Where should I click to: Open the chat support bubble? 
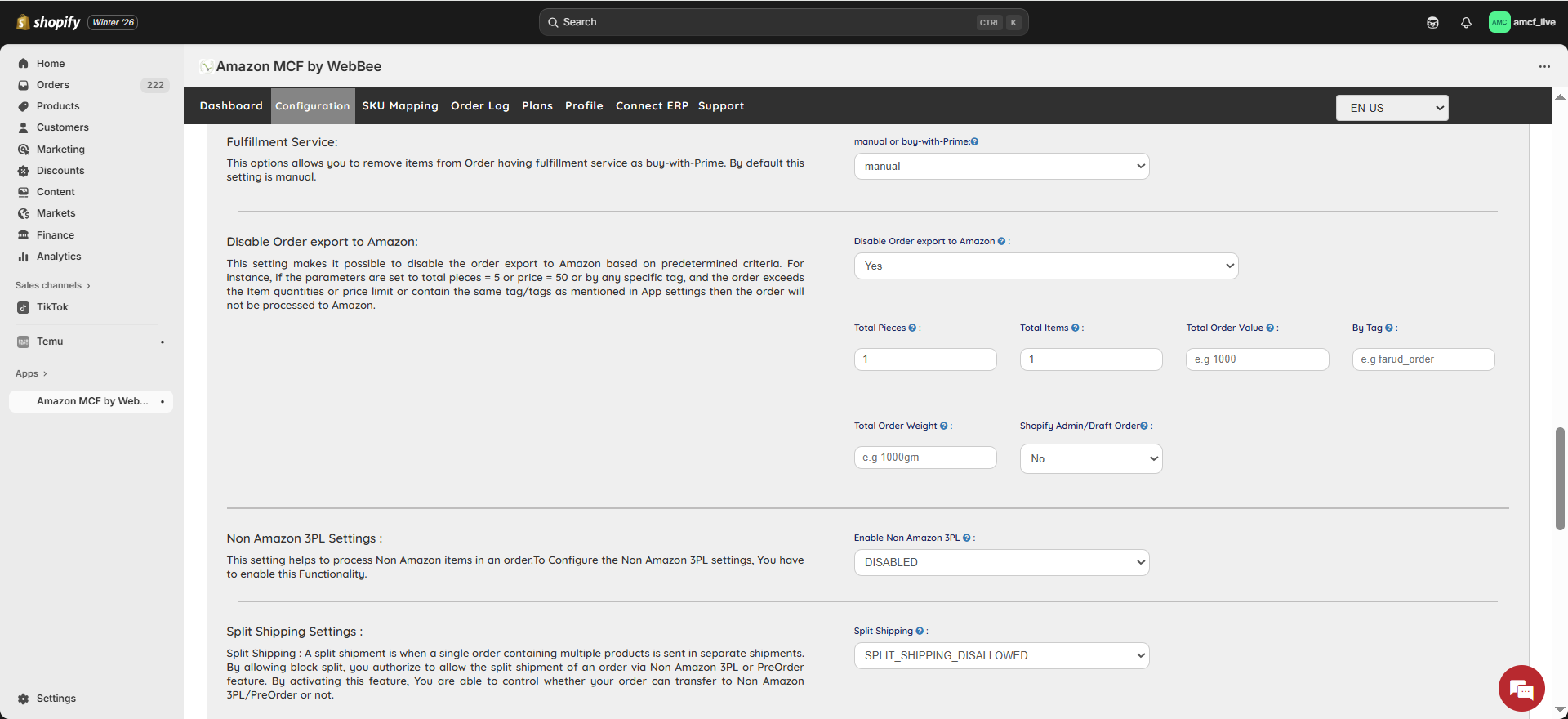(1521, 689)
